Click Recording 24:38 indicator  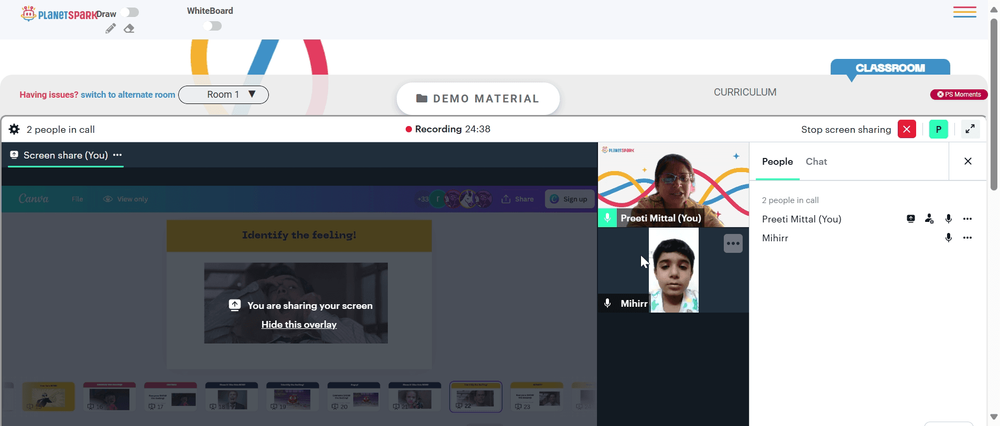coord(448,129)
